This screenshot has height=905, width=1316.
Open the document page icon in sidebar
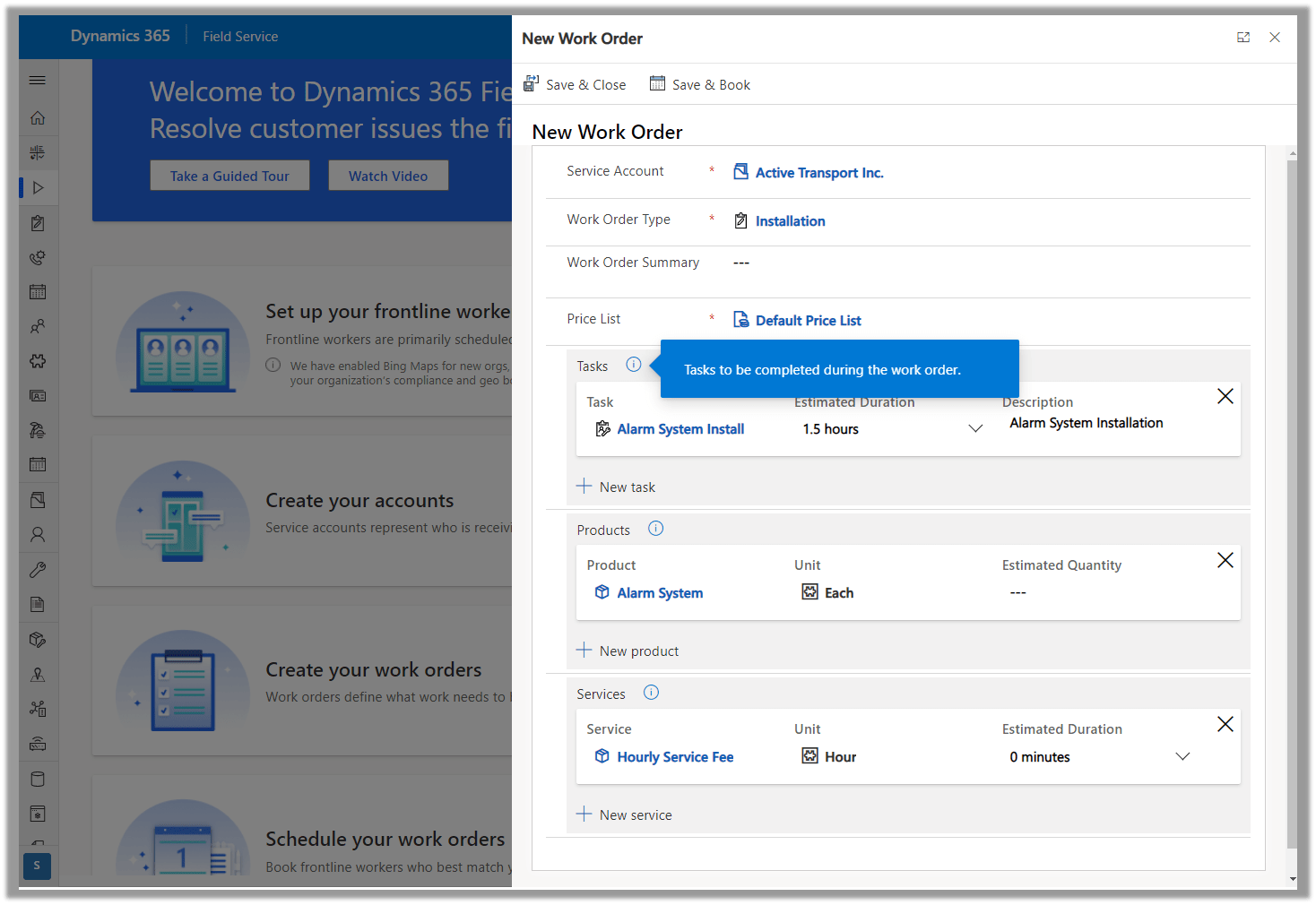click(38, 605)
